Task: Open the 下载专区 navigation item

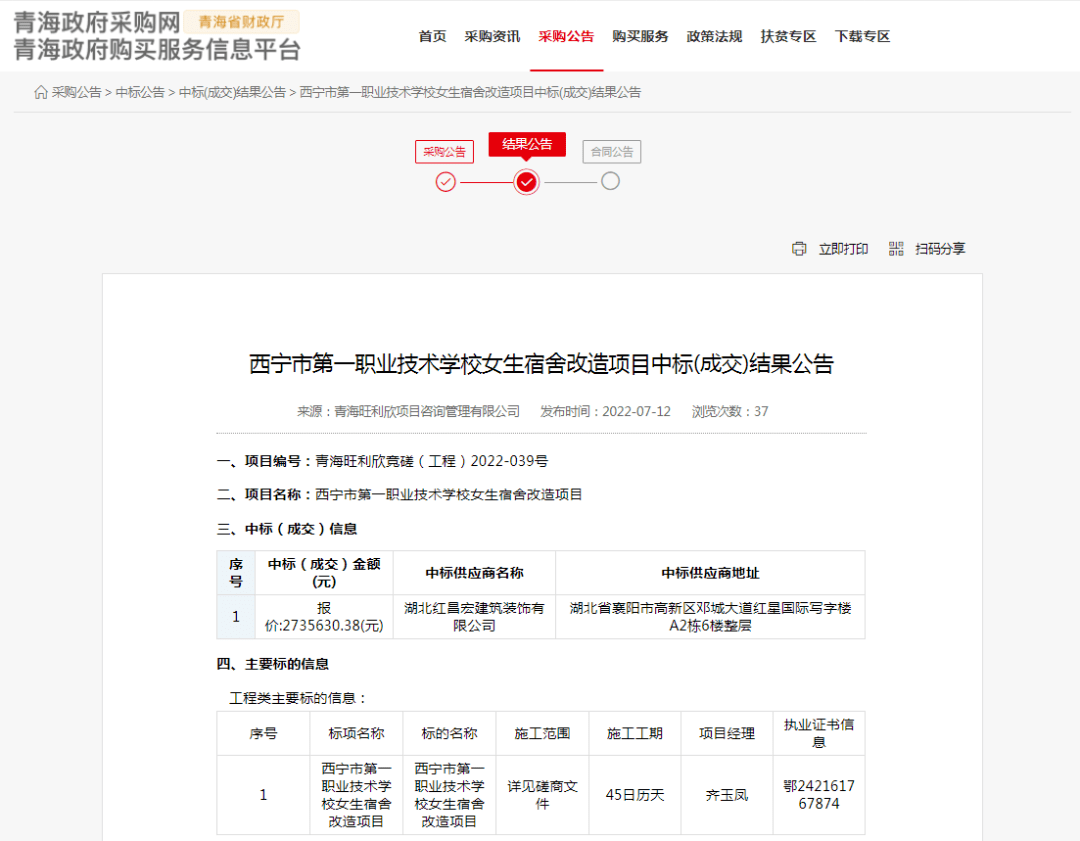Action: pyautogui.click(x=862, y=37)
